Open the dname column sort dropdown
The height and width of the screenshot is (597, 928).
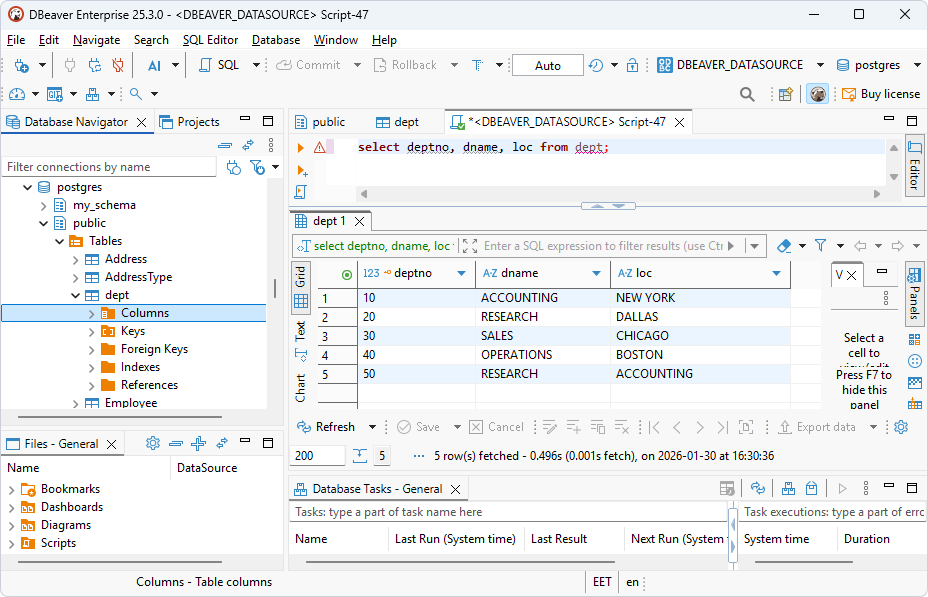[596, 273]
